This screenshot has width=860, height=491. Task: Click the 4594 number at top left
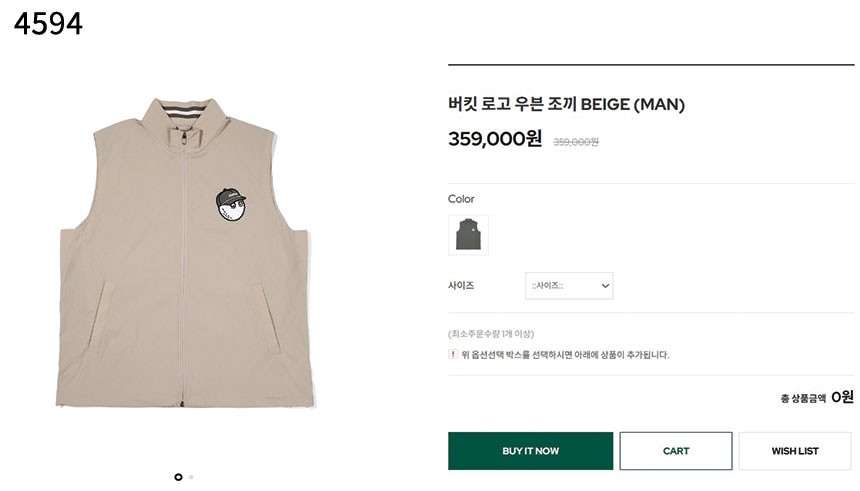48,23
